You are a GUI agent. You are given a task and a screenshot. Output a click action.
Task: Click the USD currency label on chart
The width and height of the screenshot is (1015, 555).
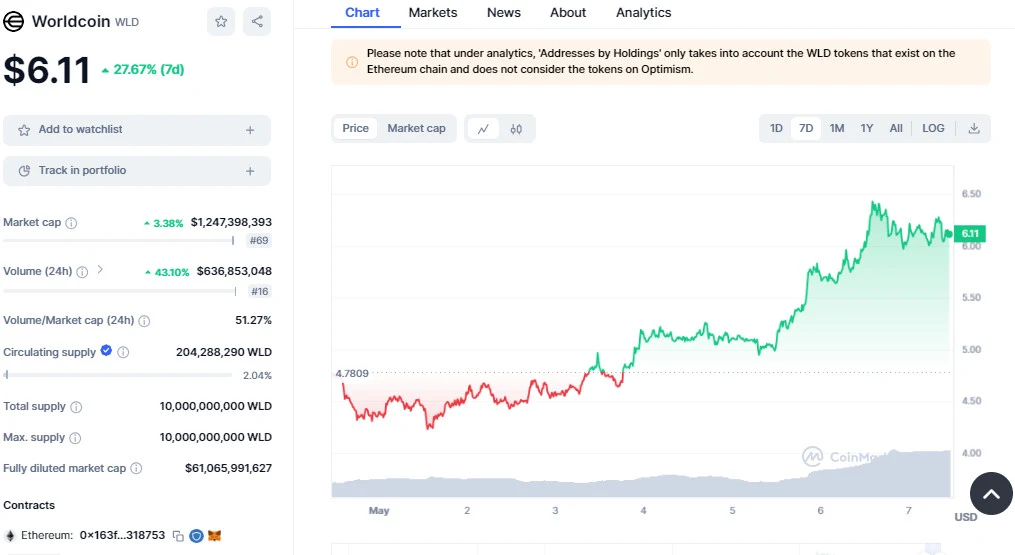[x=966, y=517]
